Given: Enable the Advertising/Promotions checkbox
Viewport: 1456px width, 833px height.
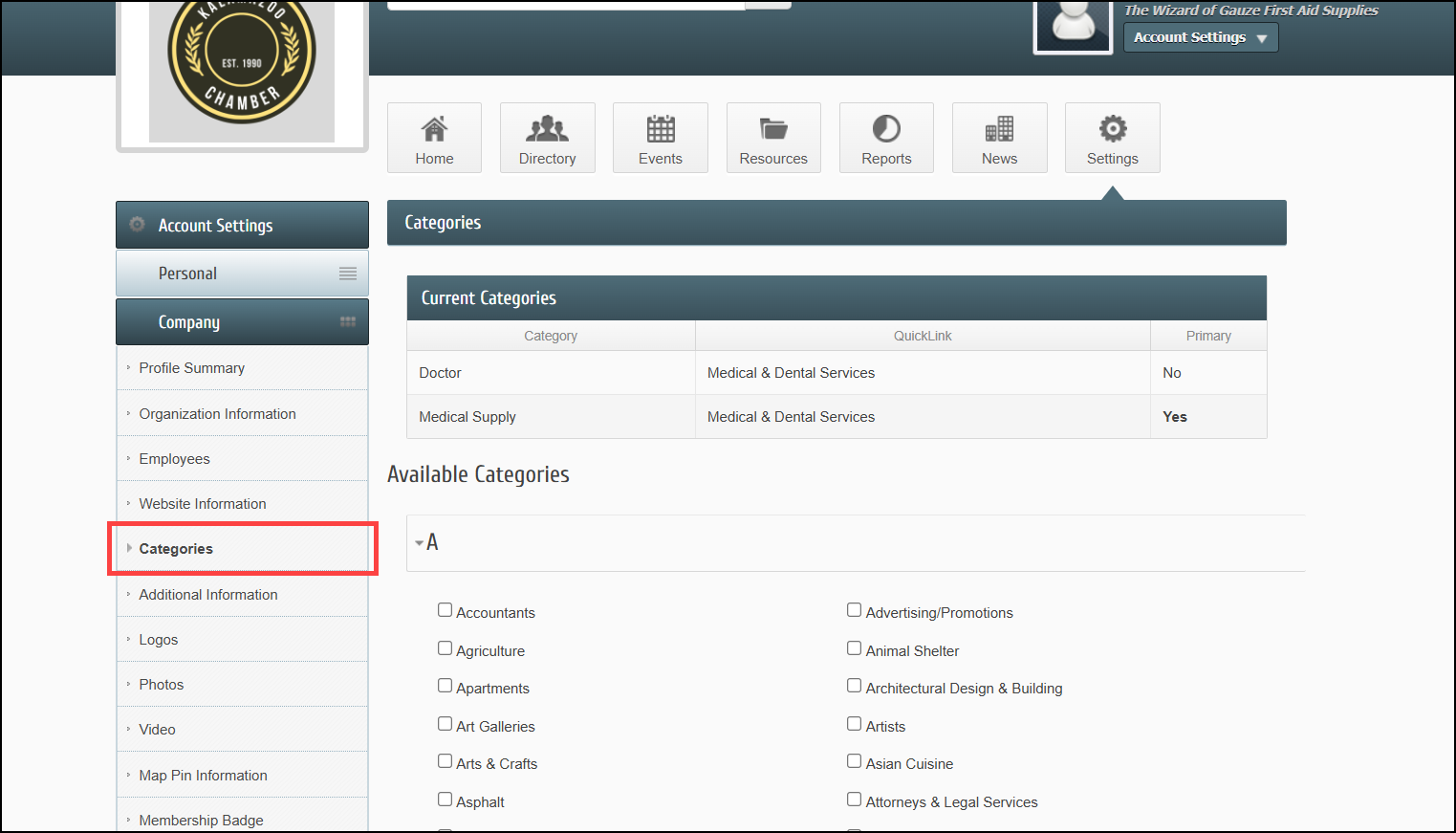Looking at the screenshot, I should coord(855,610).
